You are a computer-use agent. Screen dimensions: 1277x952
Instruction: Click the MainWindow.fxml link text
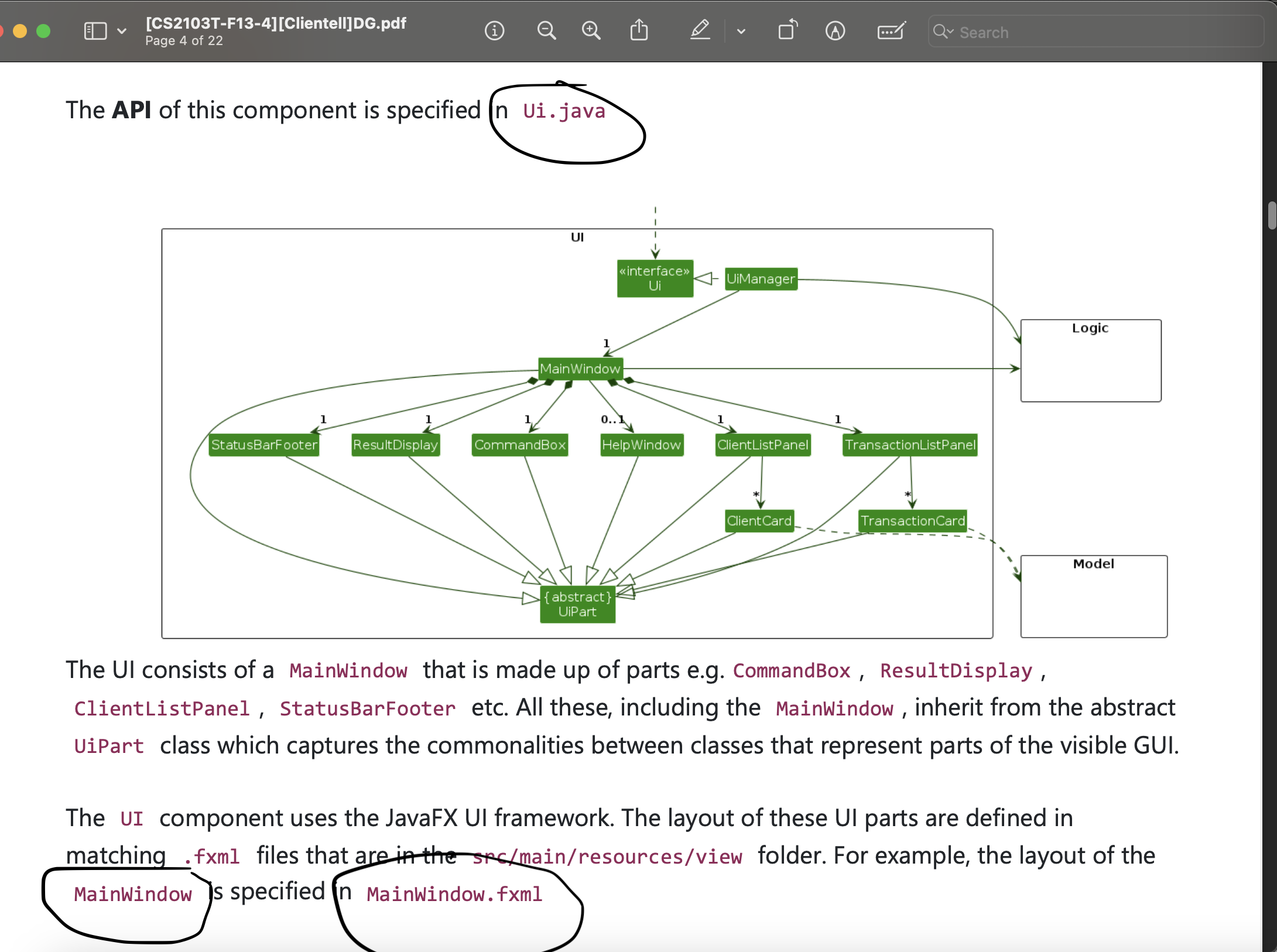point(454,894)
